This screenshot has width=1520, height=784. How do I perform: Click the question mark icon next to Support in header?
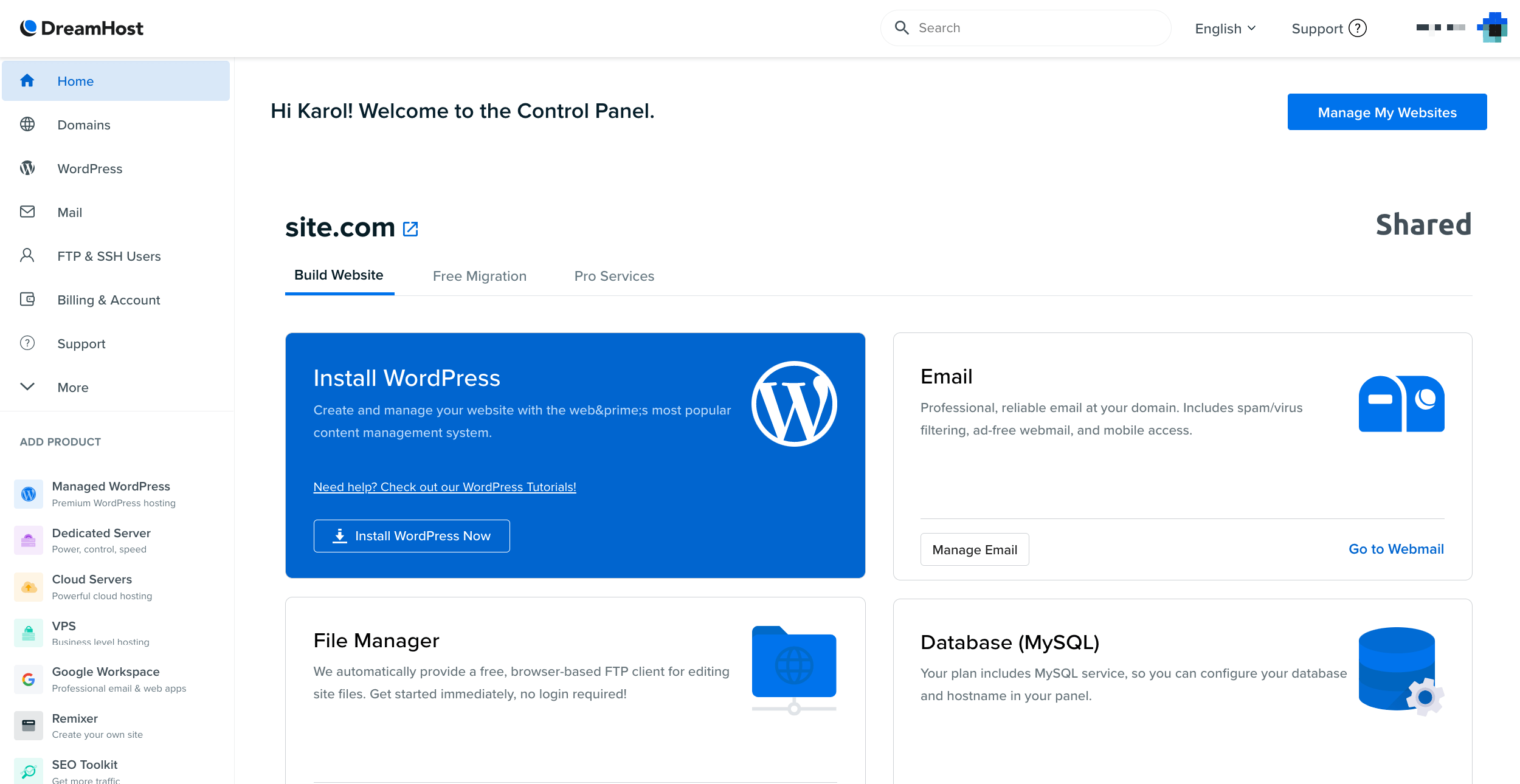pyautogui.click(x=1358, y=28)
